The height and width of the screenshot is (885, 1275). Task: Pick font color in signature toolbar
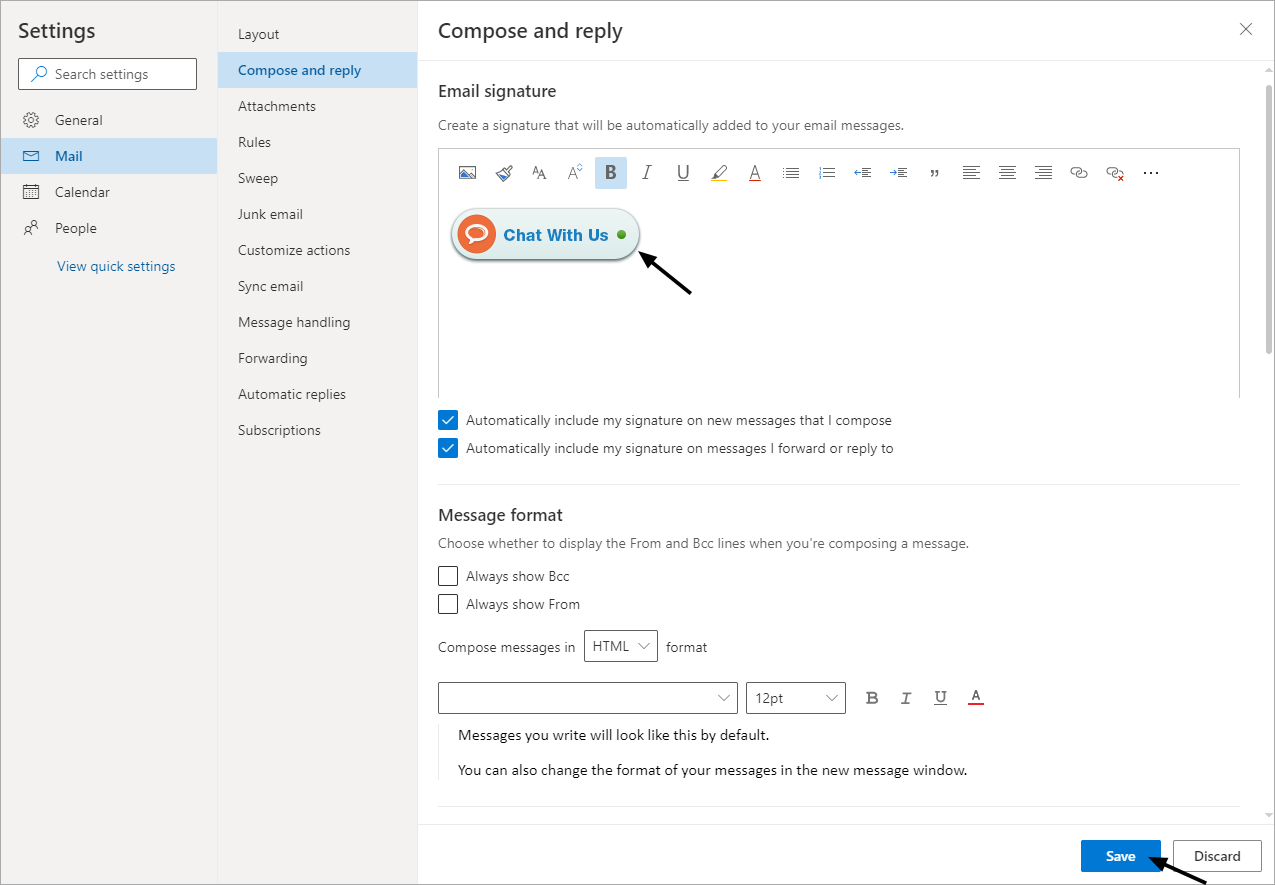point(755,173)
